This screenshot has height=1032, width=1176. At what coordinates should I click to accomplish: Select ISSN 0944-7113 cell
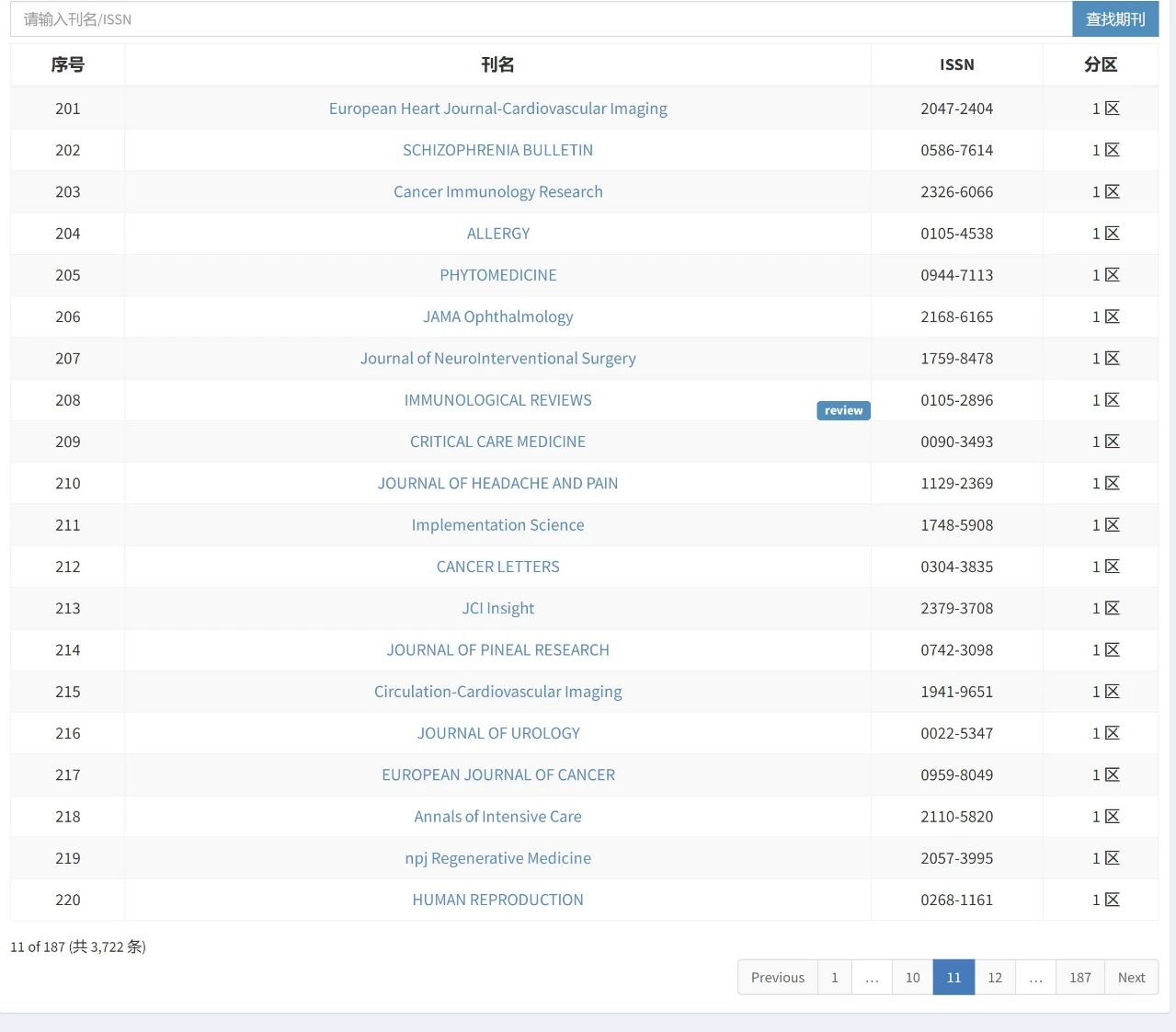point(957,275)
